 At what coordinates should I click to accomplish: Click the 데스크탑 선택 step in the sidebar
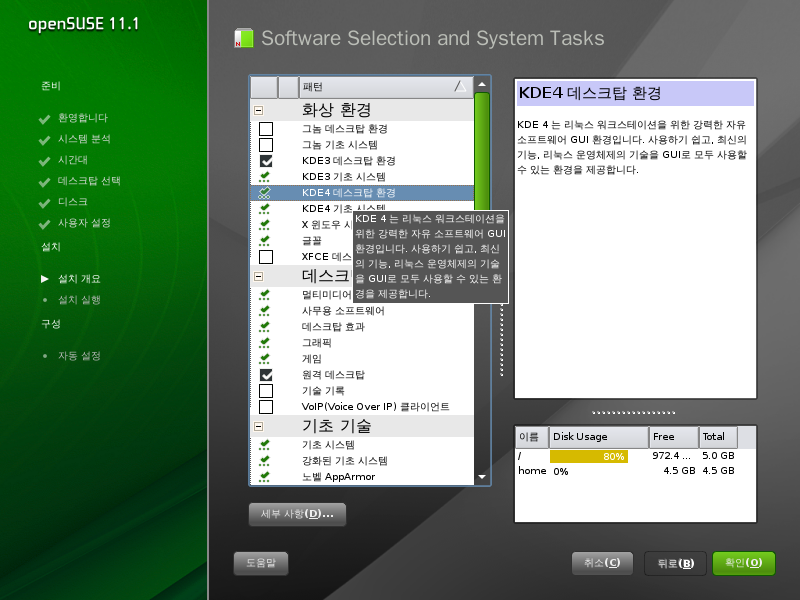point(89,181)
